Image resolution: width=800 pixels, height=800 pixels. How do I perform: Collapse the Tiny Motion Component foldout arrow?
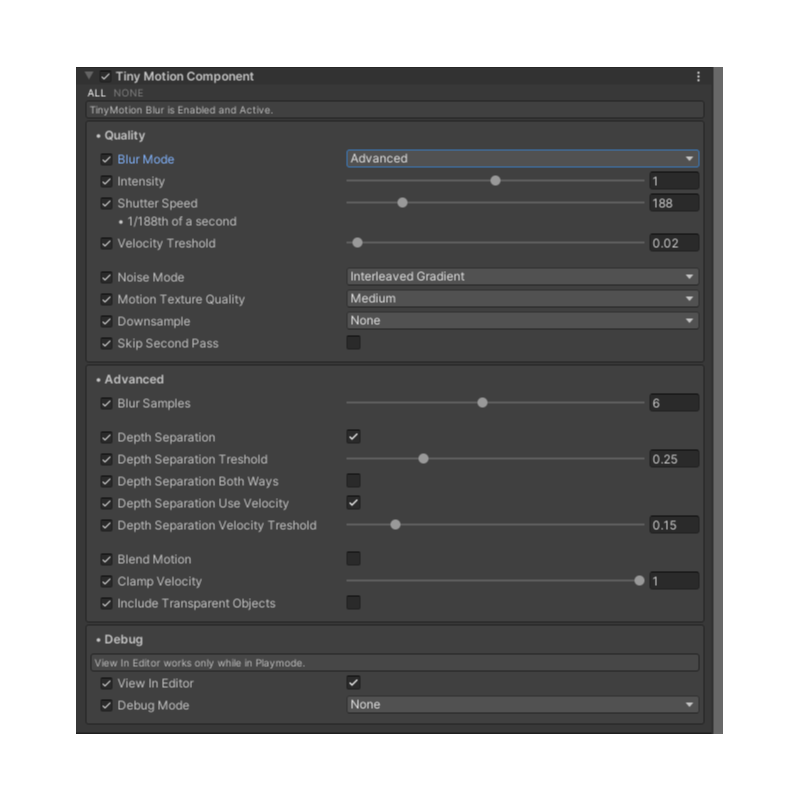pyautogui.click(x=89, y=76)
